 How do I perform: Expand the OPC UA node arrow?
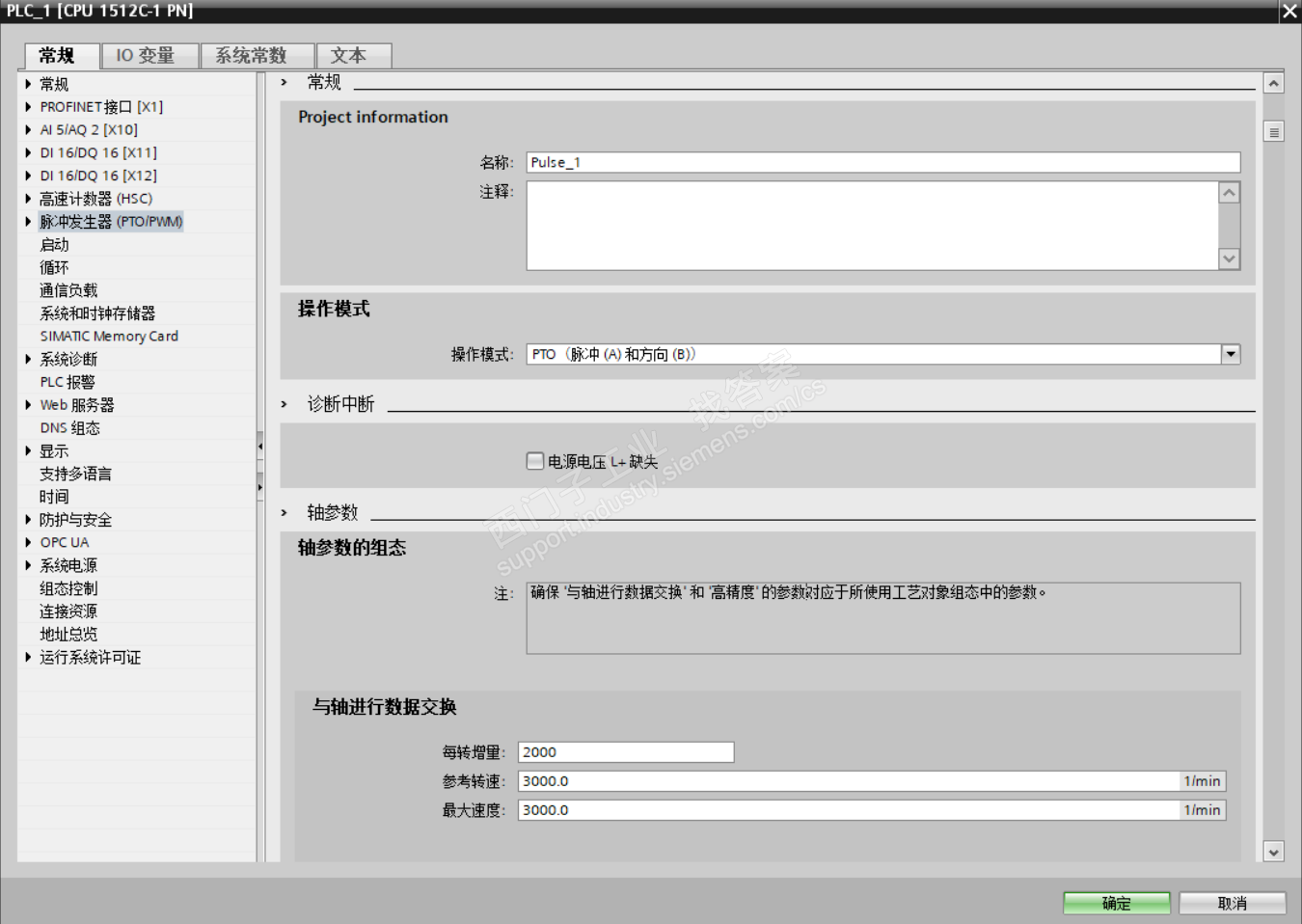(28, 542)
